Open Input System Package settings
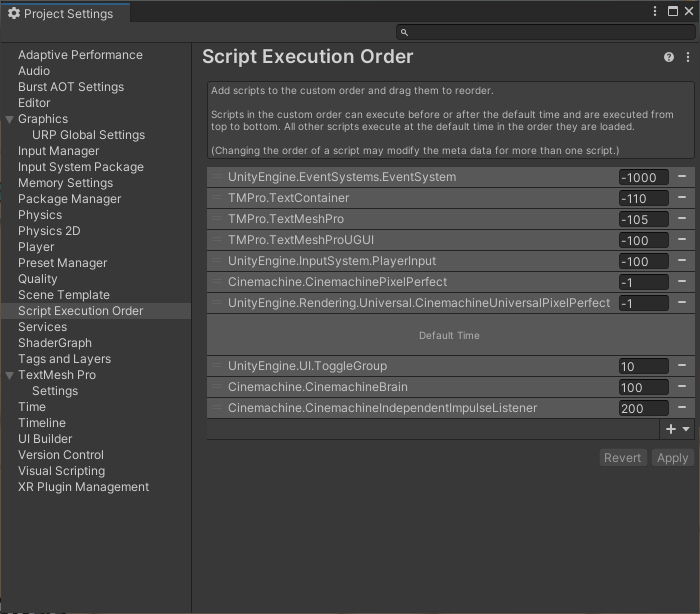Image resolution: width=700 pixels, height=614 pixels. [x=81, y=167]
